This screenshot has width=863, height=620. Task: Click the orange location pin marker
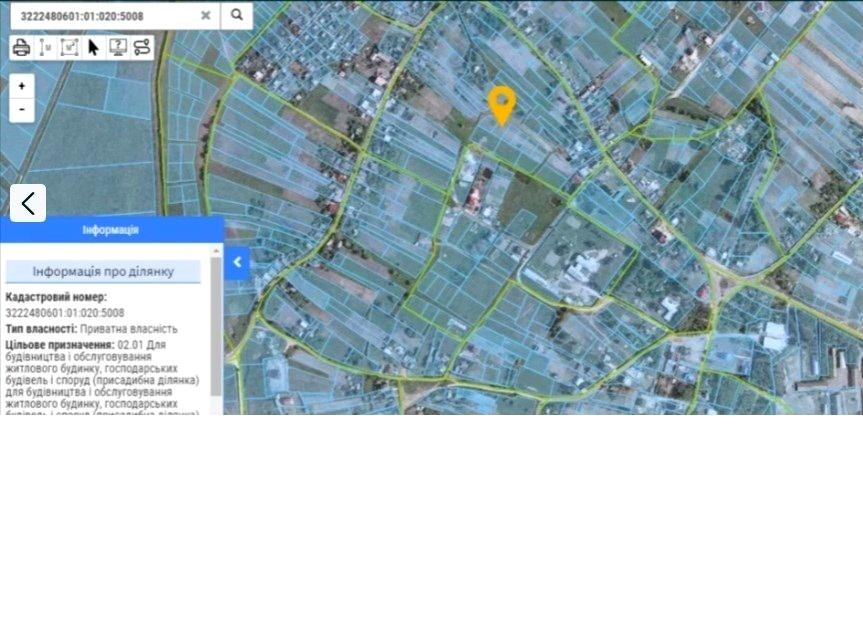coord(501,103)
